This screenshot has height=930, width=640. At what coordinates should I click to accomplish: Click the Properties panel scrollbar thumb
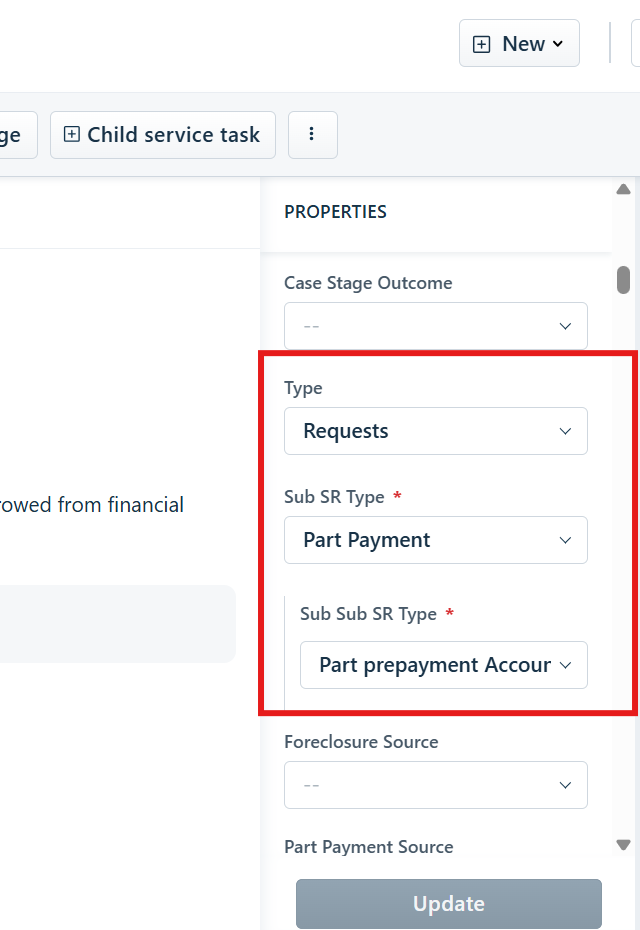[x=623, y=280]
